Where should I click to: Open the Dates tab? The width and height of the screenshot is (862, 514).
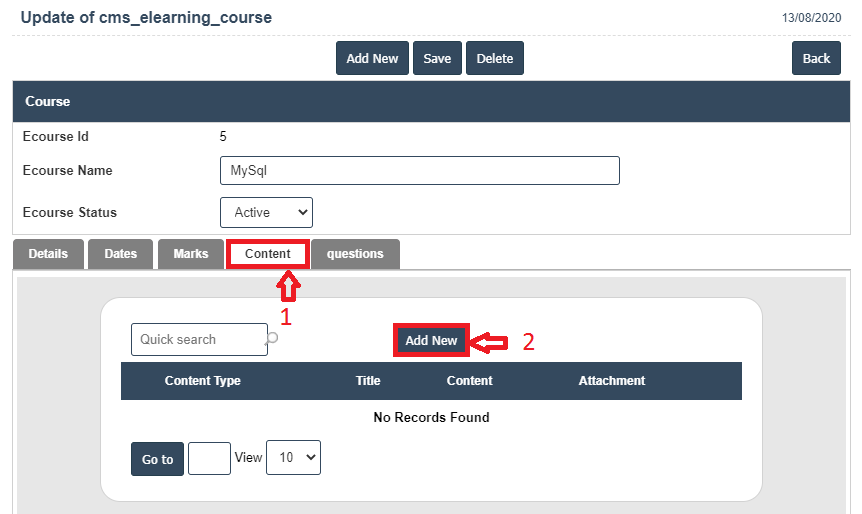pyautogui.click(x=120, y=254)
